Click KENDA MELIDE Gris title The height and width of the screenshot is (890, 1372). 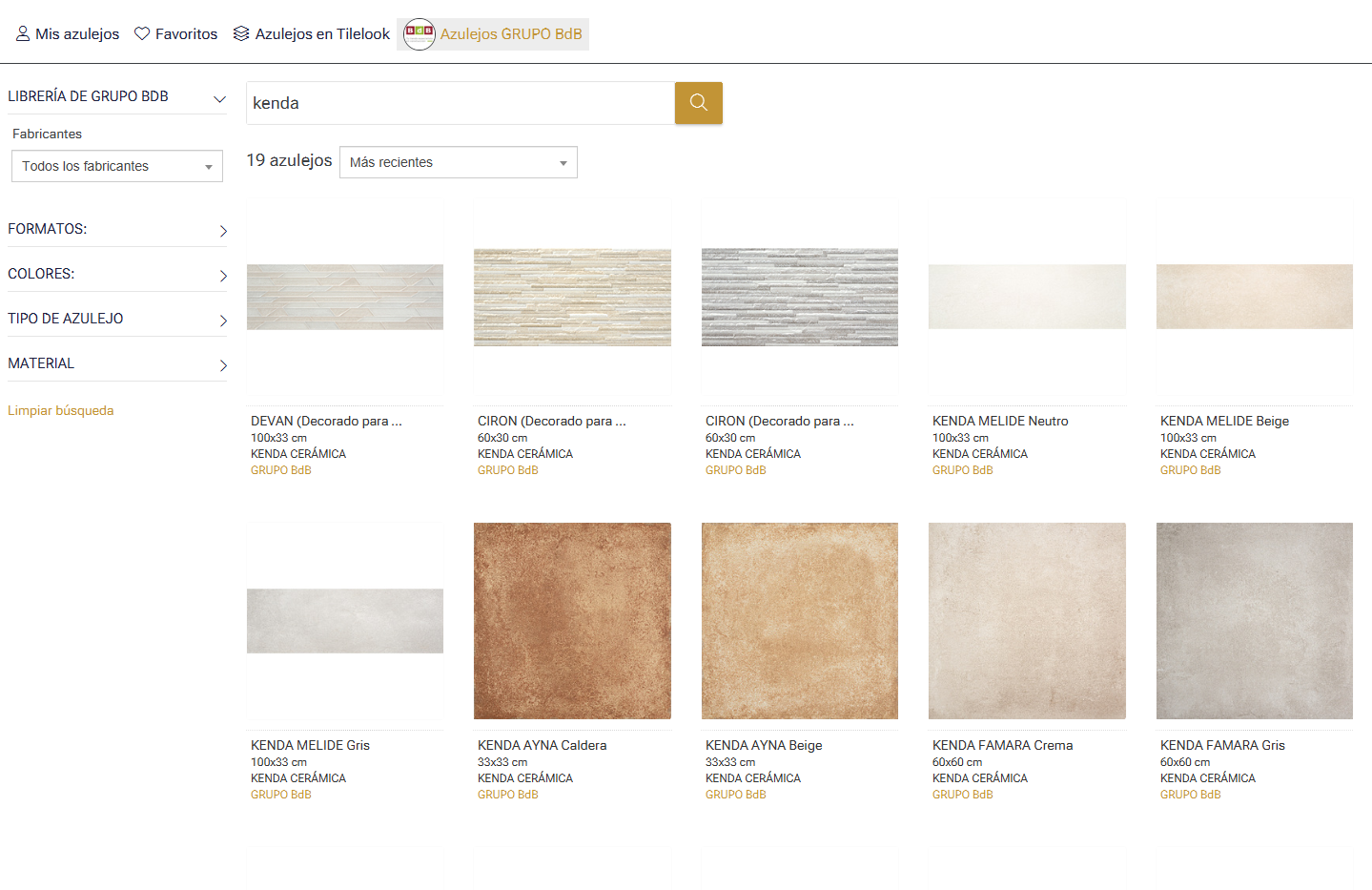point(310,745)
